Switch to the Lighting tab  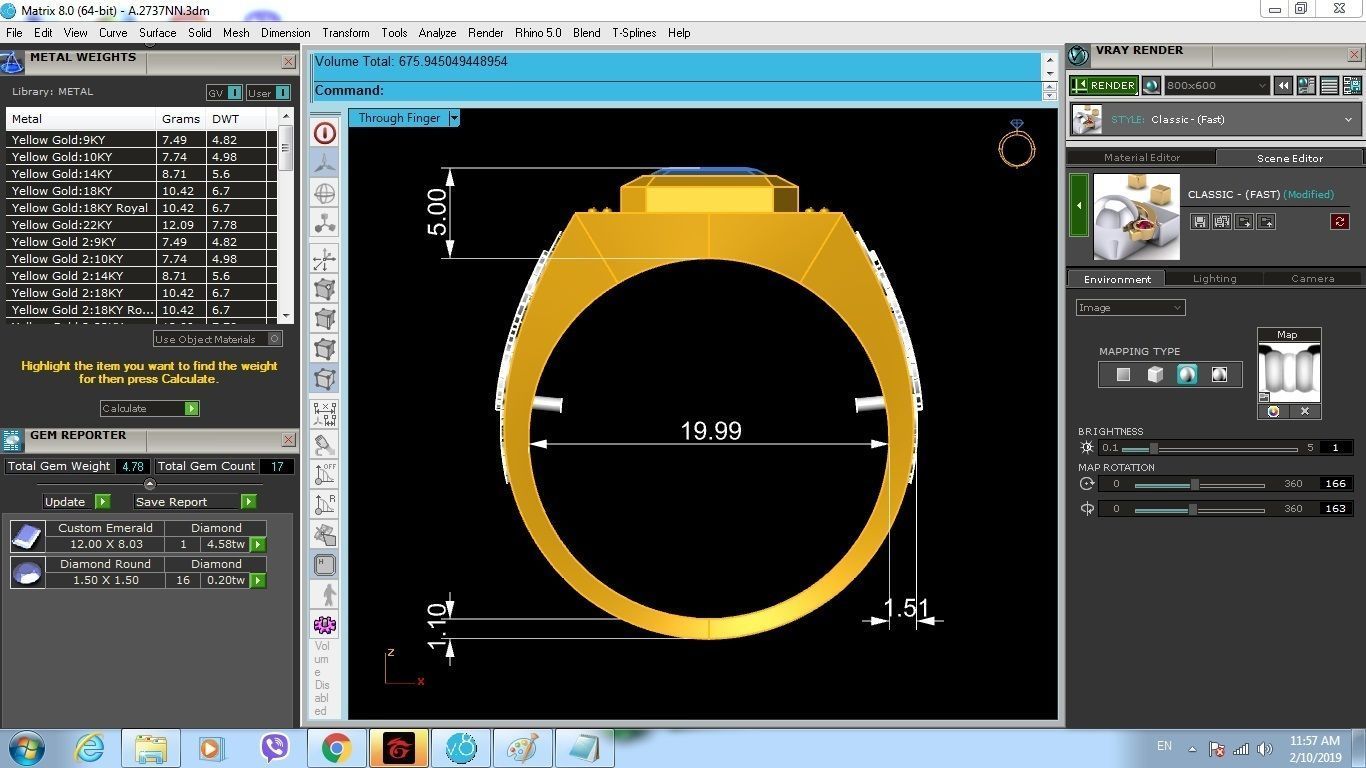pos(1214,279)
